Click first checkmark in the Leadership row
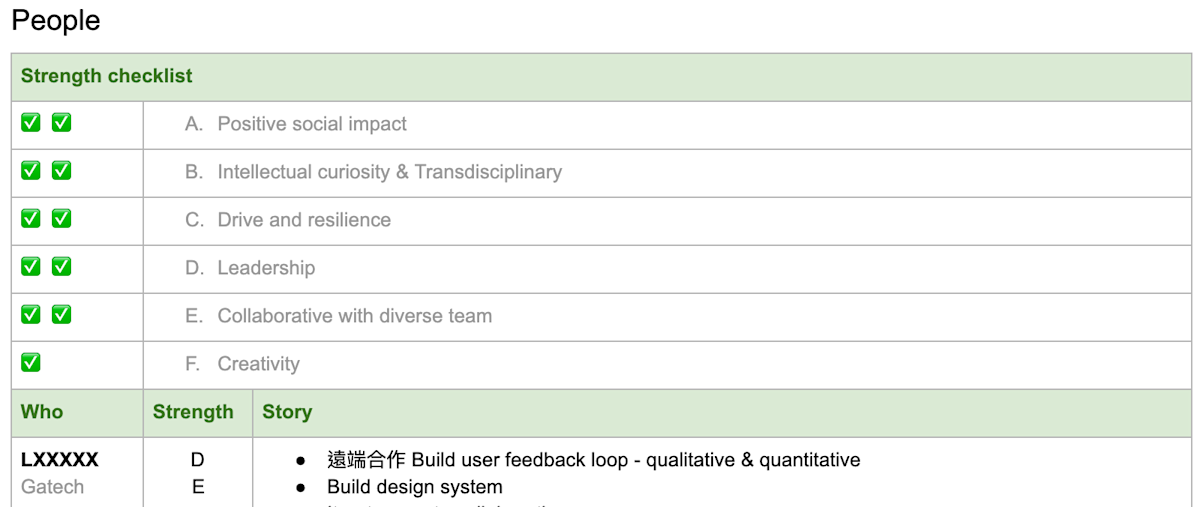Screen dimensions: 1200x507 click(31, 266)
